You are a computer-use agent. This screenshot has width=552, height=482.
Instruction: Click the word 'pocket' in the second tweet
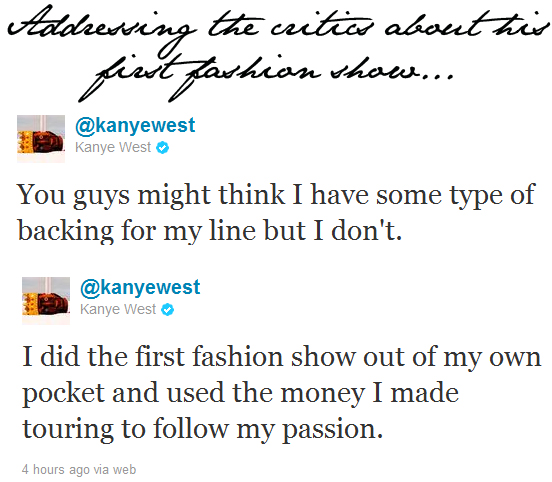click(x=64, y=394)
